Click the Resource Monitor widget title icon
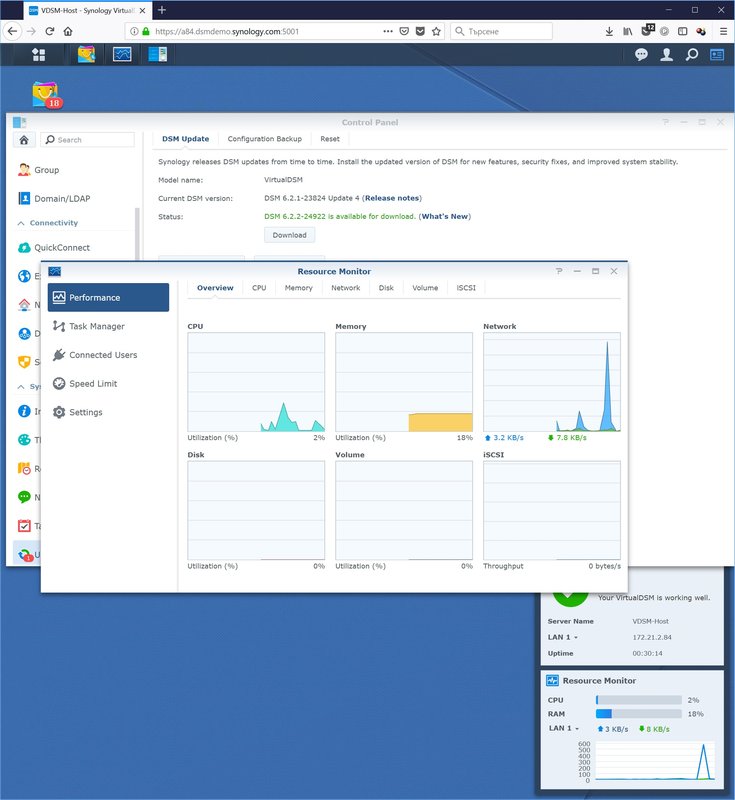735x800 pixels. click(552, 680)
